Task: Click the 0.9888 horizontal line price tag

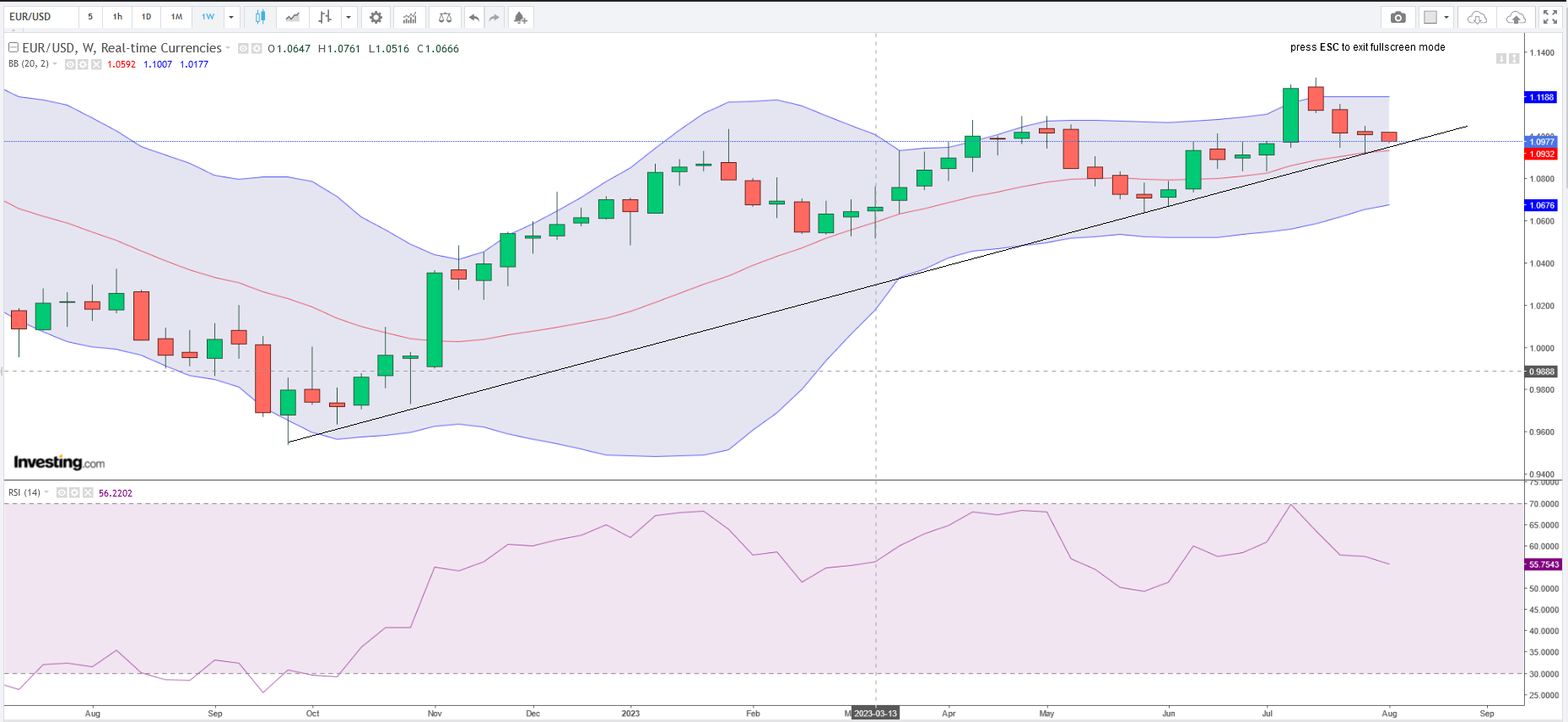Action: tap(1542, 372)
